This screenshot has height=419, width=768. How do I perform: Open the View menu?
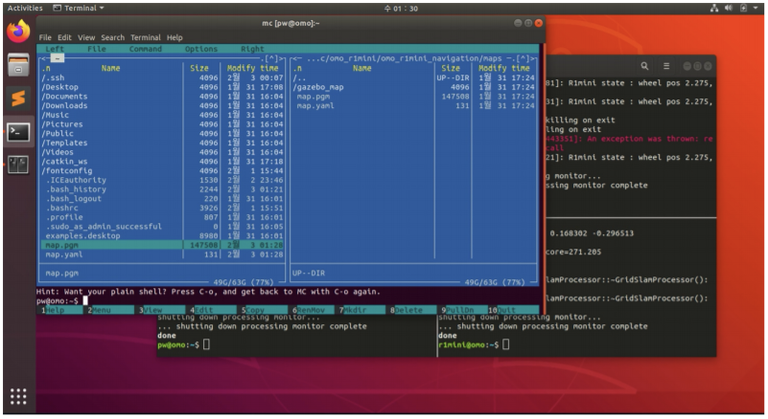pyautogui.click(x=86, y=37)
